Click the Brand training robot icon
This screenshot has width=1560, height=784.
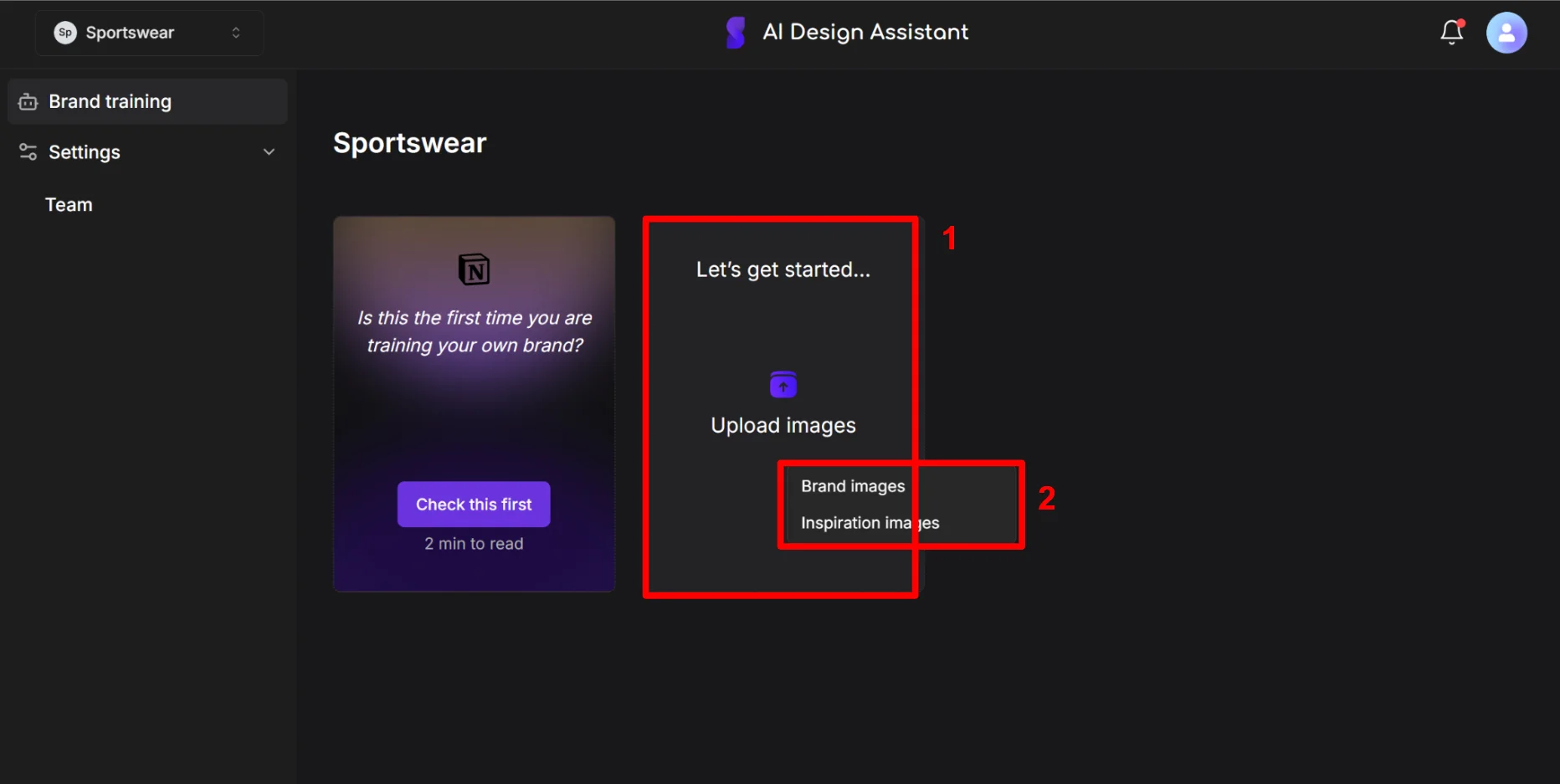pos(28,102)
